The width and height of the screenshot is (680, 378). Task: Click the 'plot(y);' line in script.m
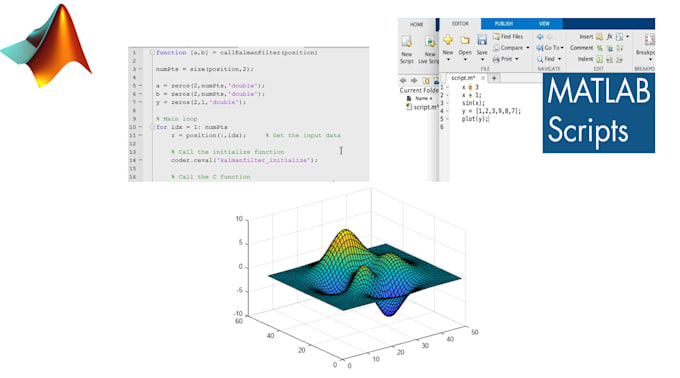(475, 119)
